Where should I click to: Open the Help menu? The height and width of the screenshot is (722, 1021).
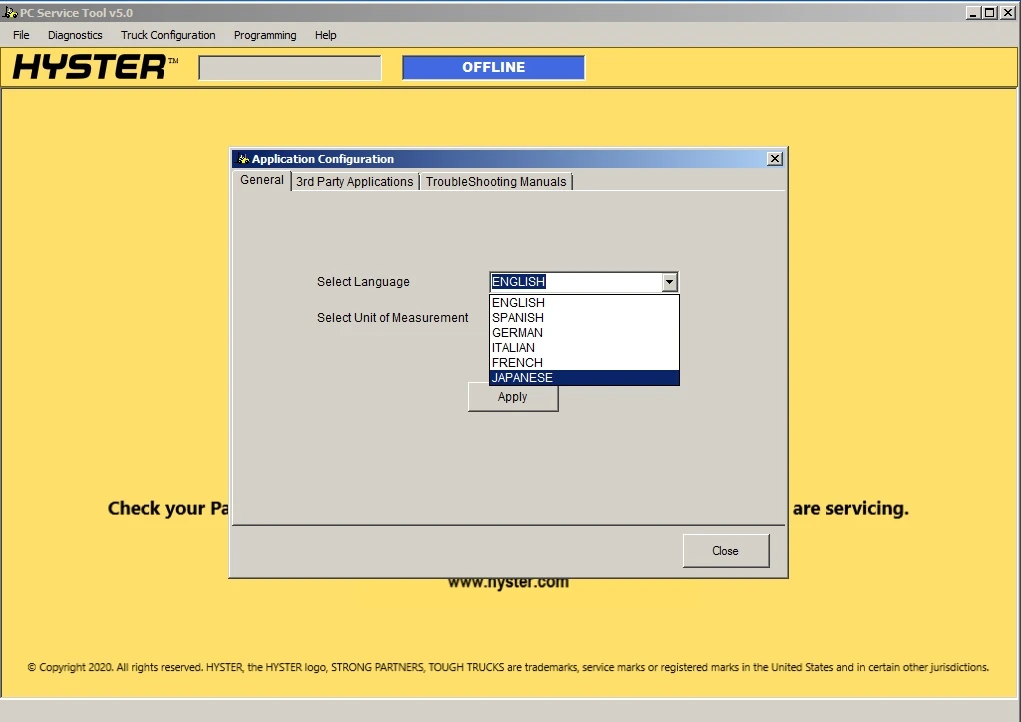click(326, 35)
